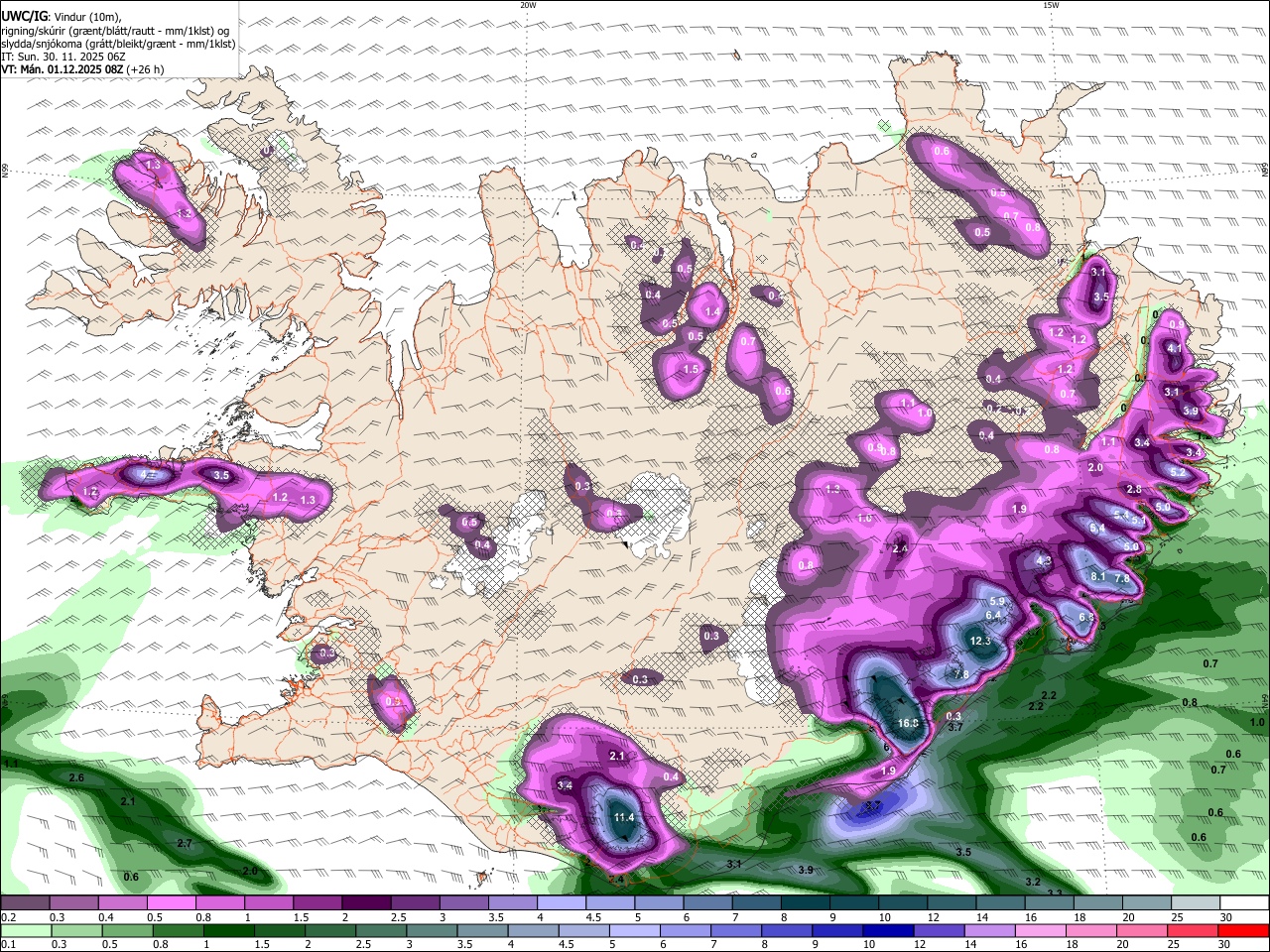This screenshot has width=1270, height=952.
Task: Click the violet 12 rain legend swatch
Action: pos(939,930)
